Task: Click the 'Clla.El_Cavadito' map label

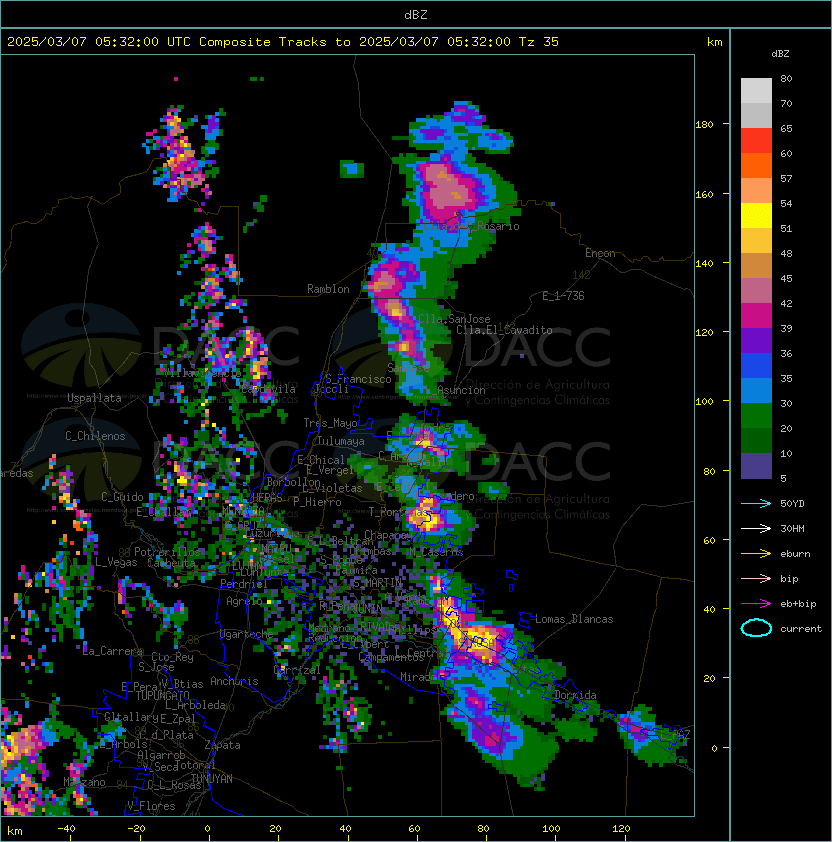Action: 504,330
